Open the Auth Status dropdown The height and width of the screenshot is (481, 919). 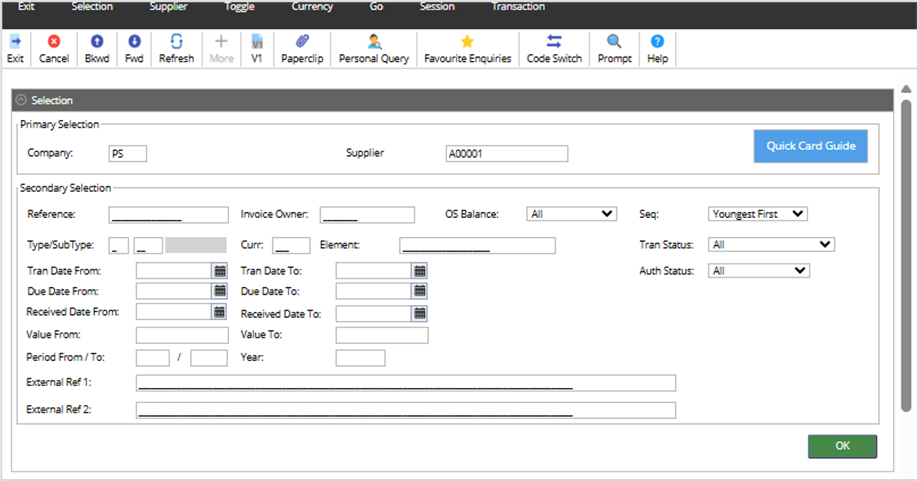point(759,271)
